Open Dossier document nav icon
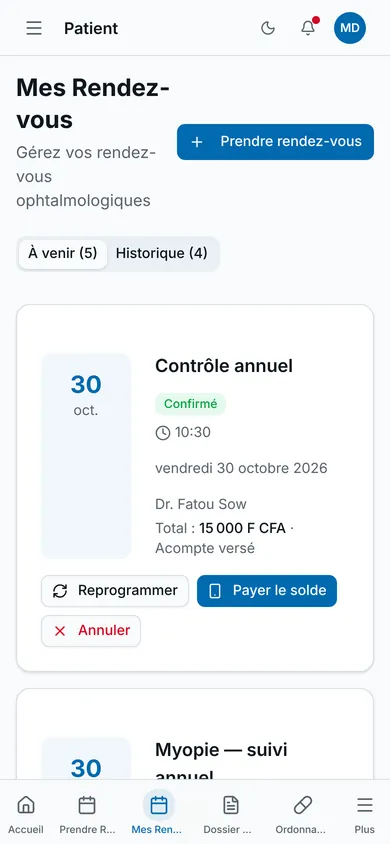390x844 pixels. point(230,813)
